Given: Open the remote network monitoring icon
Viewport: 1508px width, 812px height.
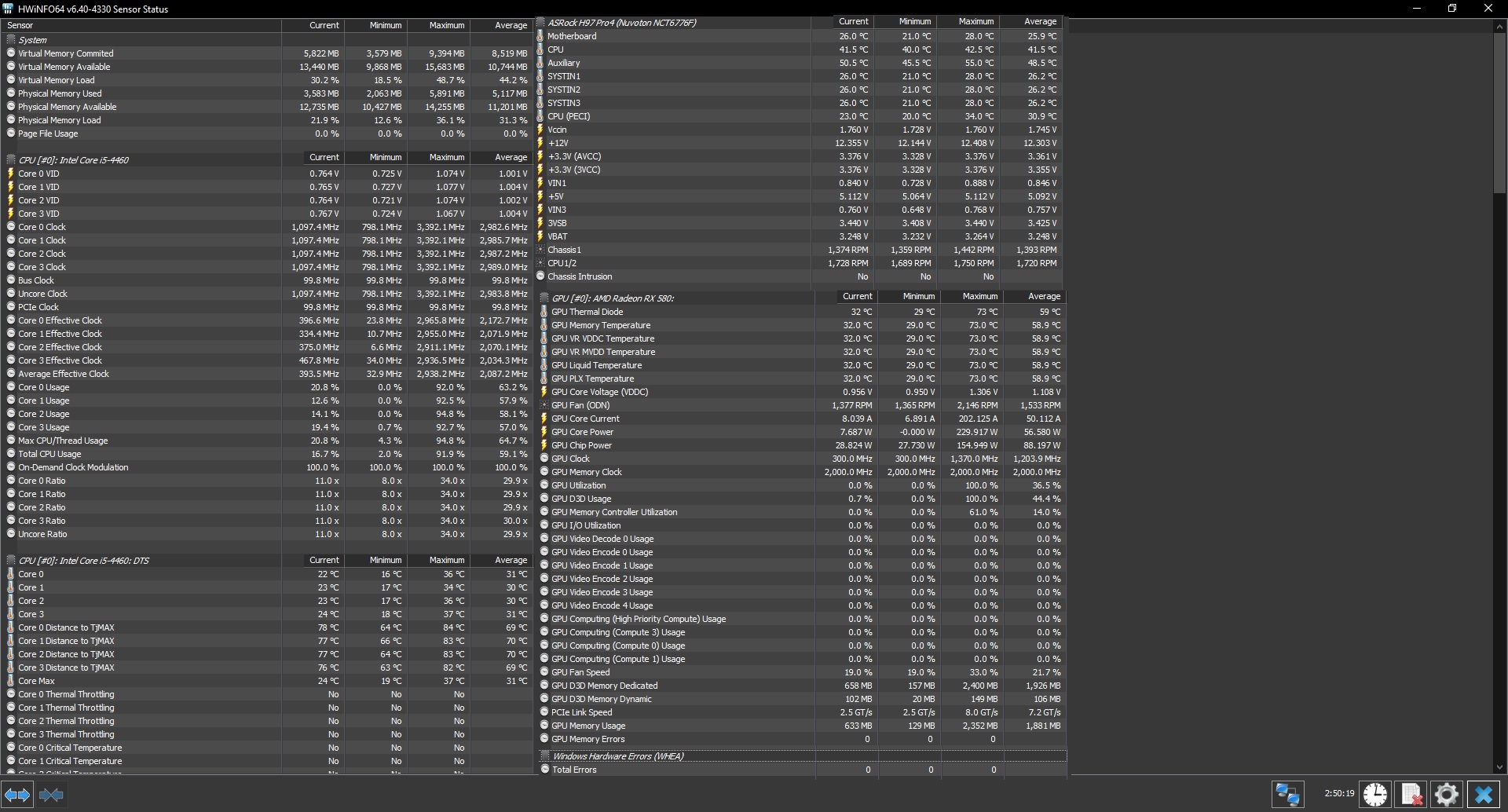Looking at the screenshot, I should pos(1287,795).
